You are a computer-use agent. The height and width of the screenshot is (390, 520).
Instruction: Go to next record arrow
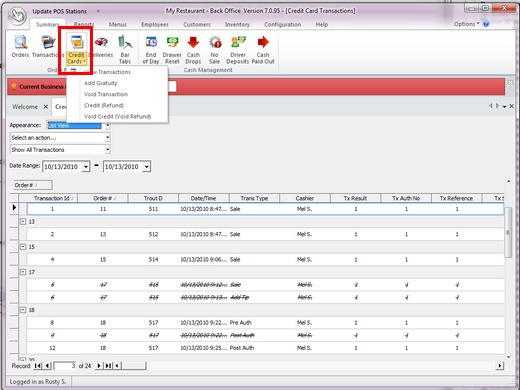pos(99,366)
